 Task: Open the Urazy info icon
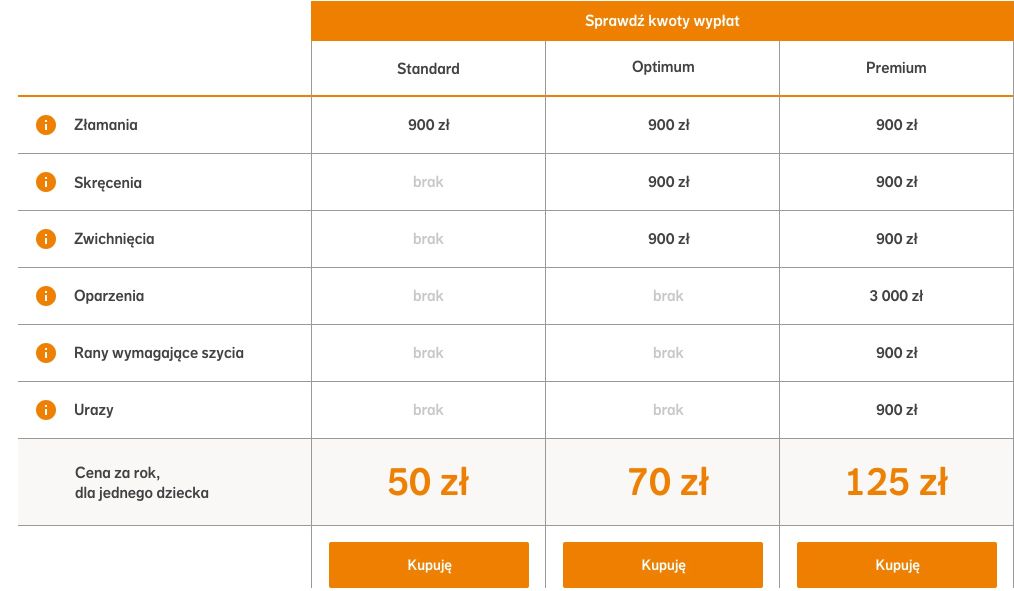coord(46,410)
